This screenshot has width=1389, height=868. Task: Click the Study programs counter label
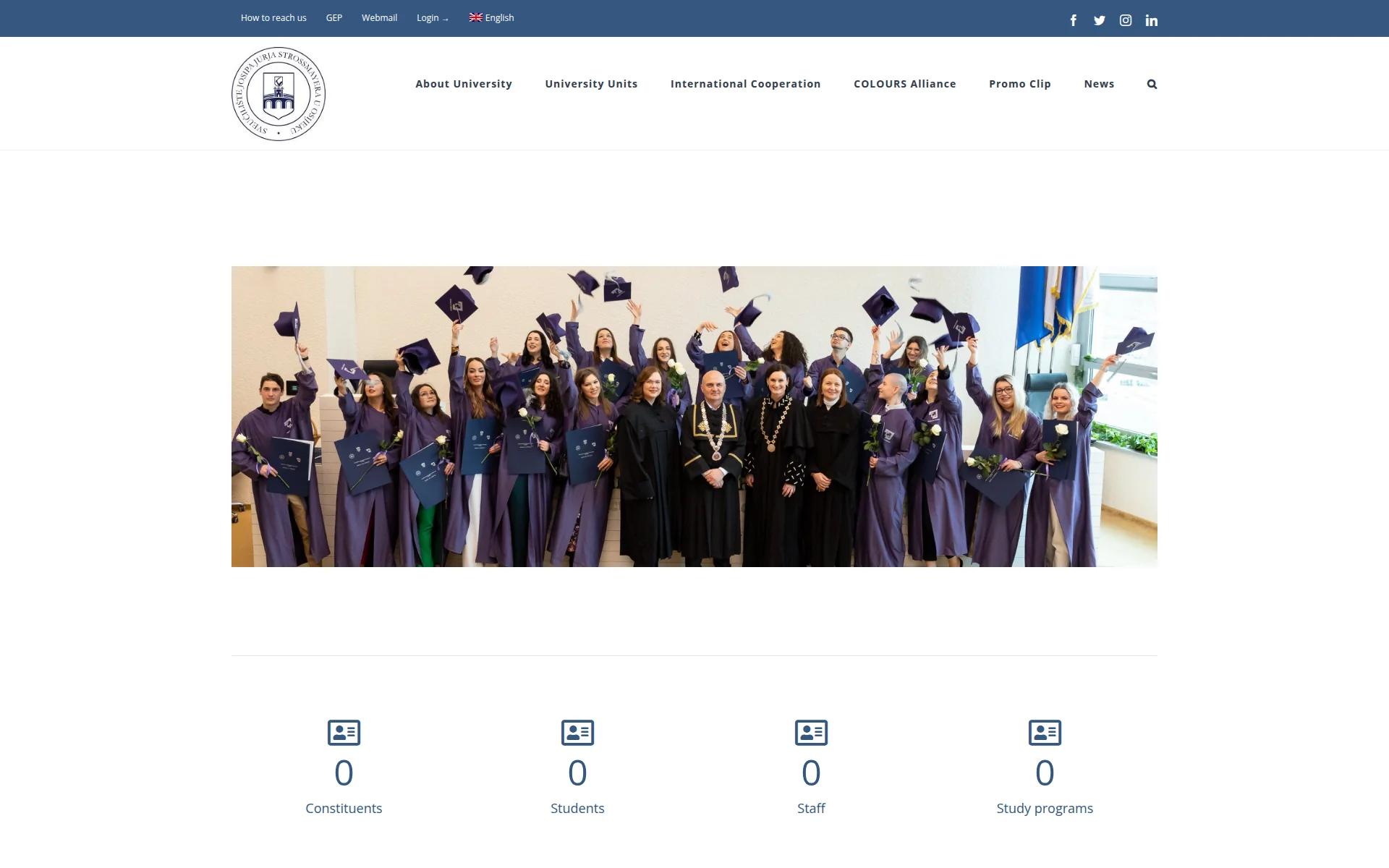click(1045, 809)
